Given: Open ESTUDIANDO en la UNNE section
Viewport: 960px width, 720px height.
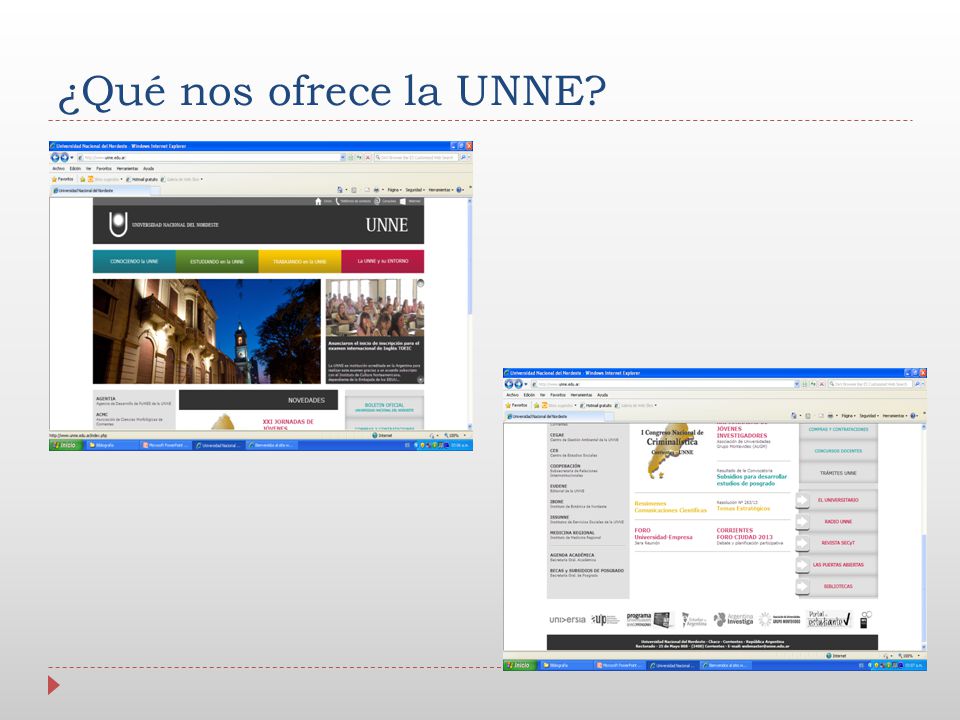Looking at the screenshot, I should tap(217, 261).
